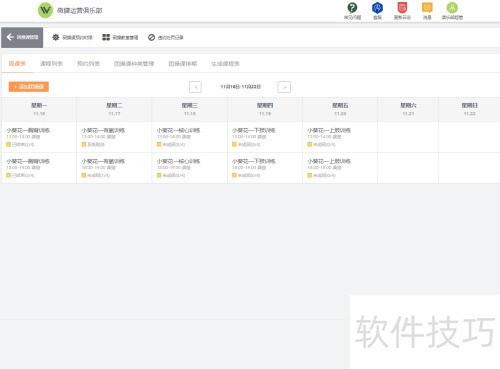Open the green club admin user icon
The width and height of the screenshot is (500, 369).
click(452, 8)
